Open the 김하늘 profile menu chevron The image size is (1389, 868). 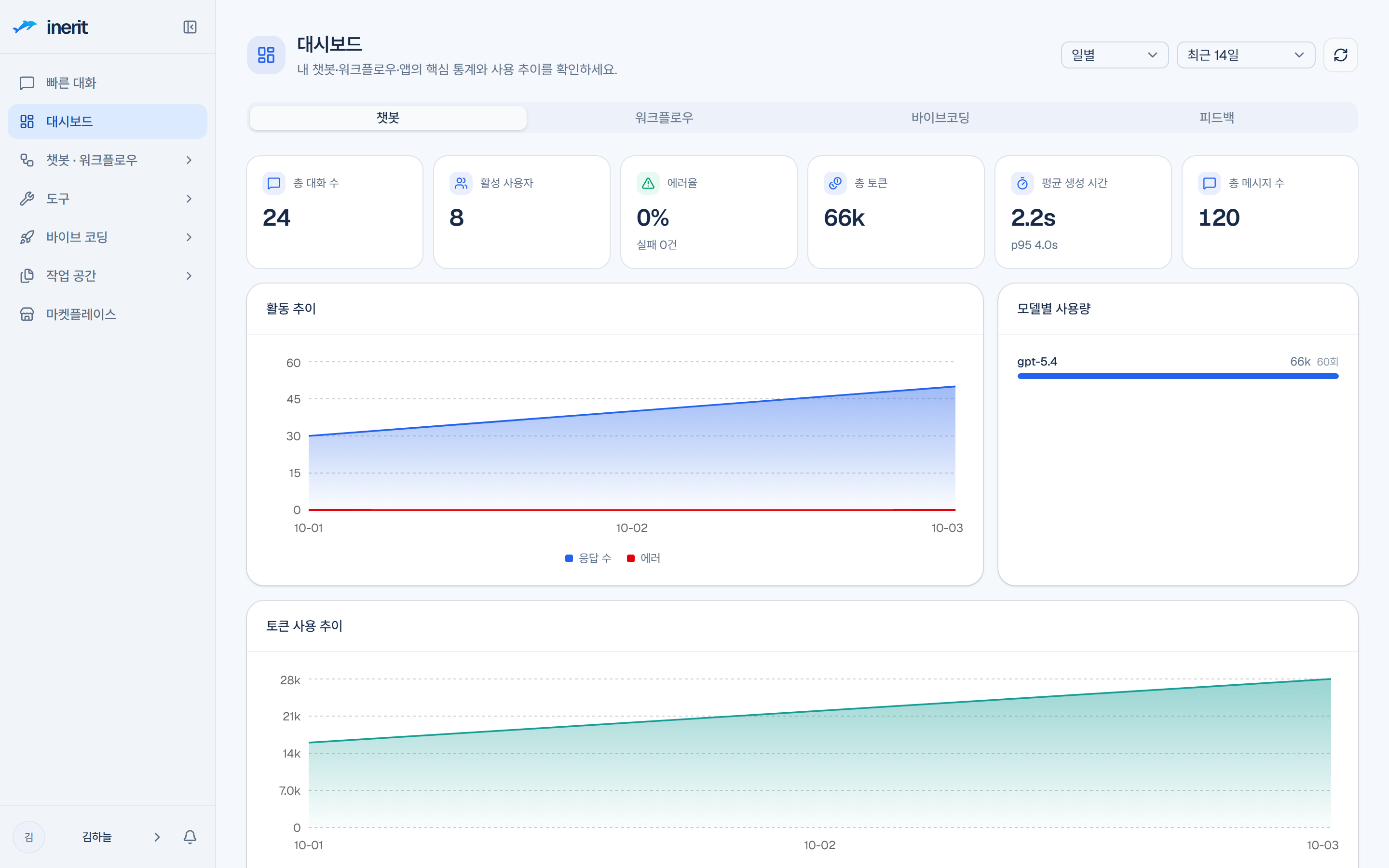(x=157, y=837)
